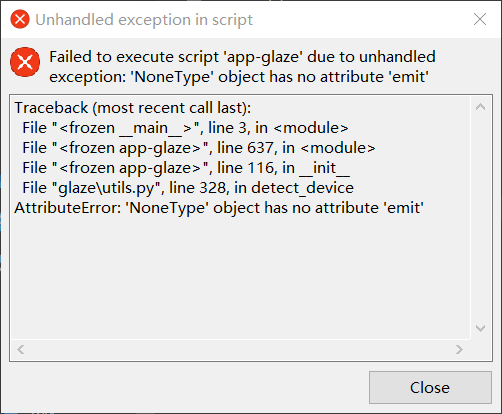Click the horizontal scroll right arrow
Screen dimensions: 502x414
click(x=459, y=350)
